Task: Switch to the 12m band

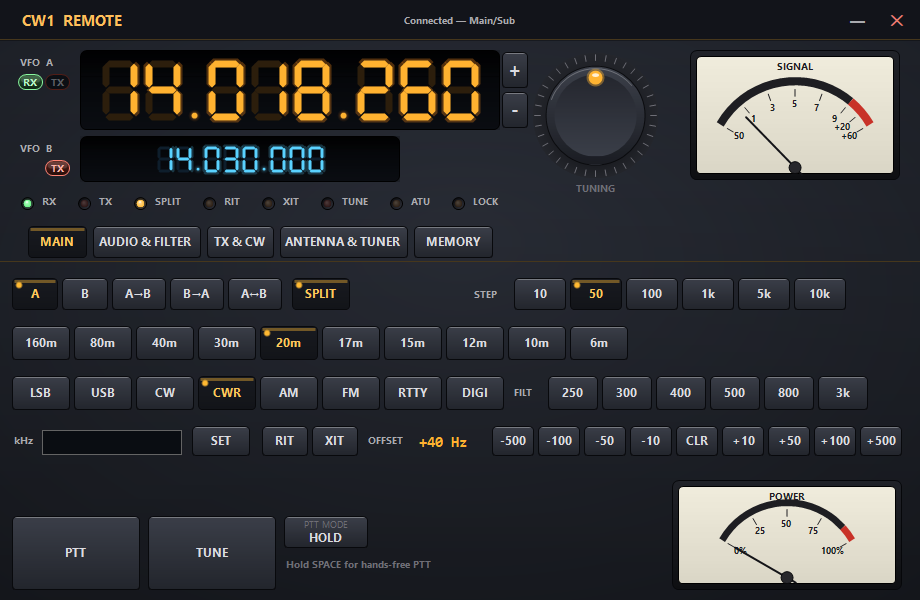Action: (475, 343)
